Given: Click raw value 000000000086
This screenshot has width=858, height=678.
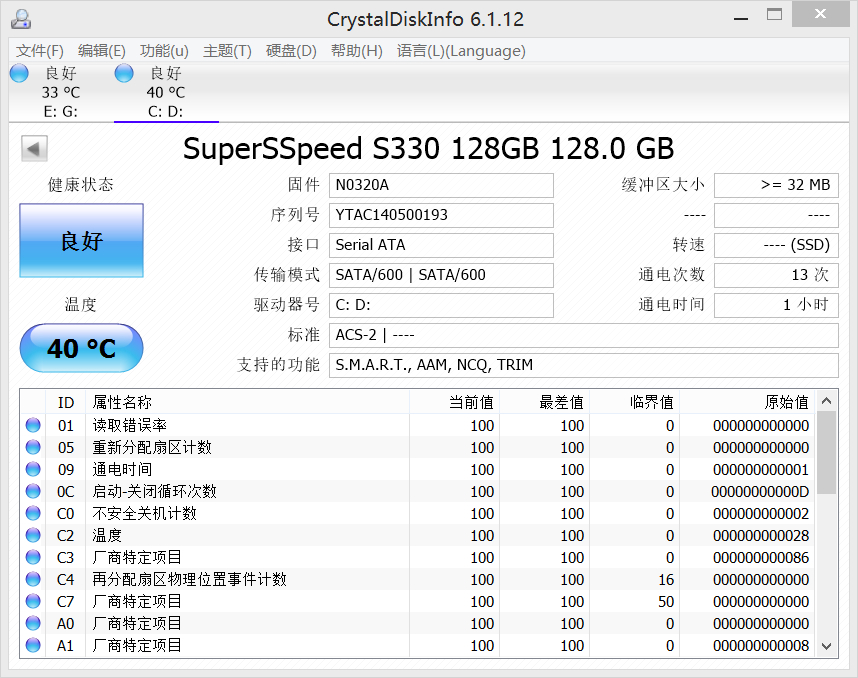Looking at the screenshot, I should tap(761, 558).
